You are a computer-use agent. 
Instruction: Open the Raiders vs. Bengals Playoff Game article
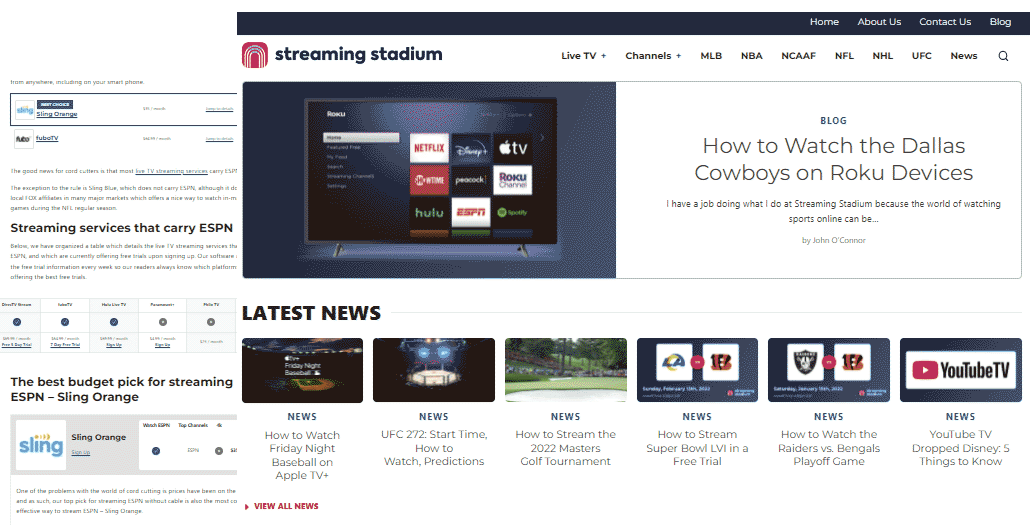[829, 447]
